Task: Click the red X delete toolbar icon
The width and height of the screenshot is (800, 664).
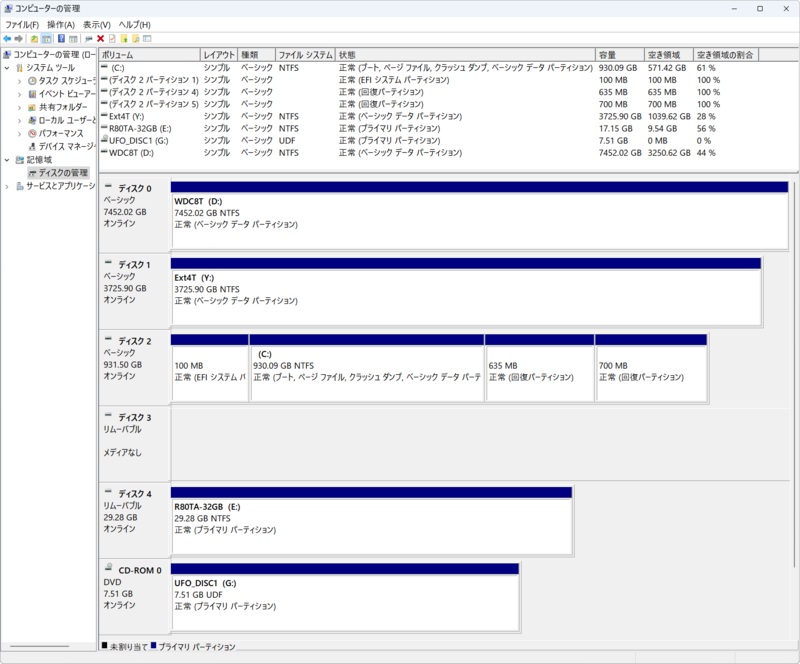Action: point(100,39)
